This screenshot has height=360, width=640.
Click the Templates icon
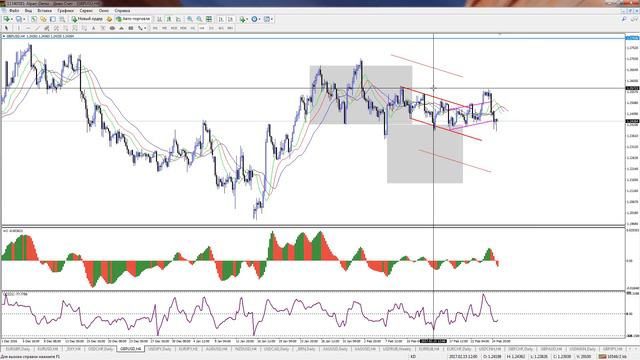(x=267, y=19)
